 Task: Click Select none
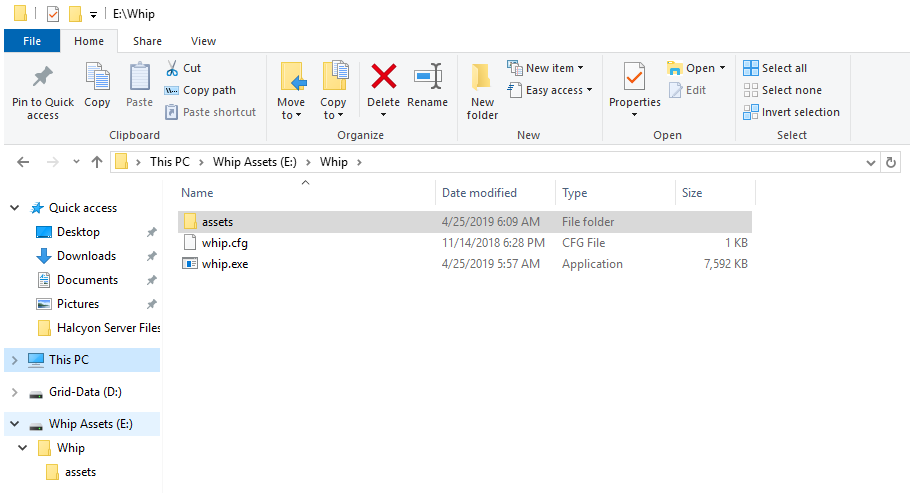[783, 90]
